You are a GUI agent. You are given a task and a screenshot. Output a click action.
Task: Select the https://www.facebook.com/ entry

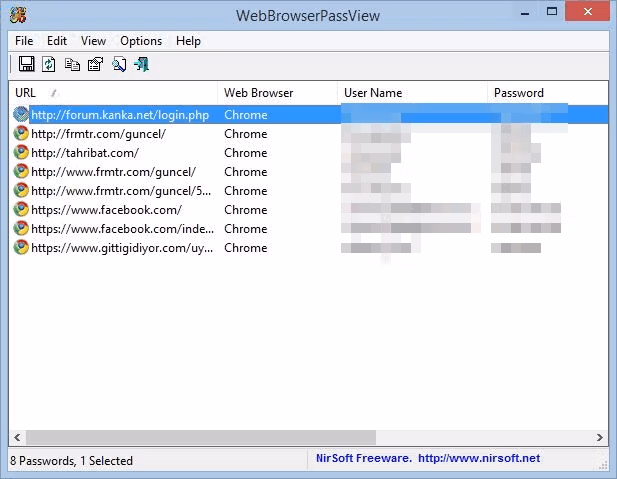pos(106,210)
